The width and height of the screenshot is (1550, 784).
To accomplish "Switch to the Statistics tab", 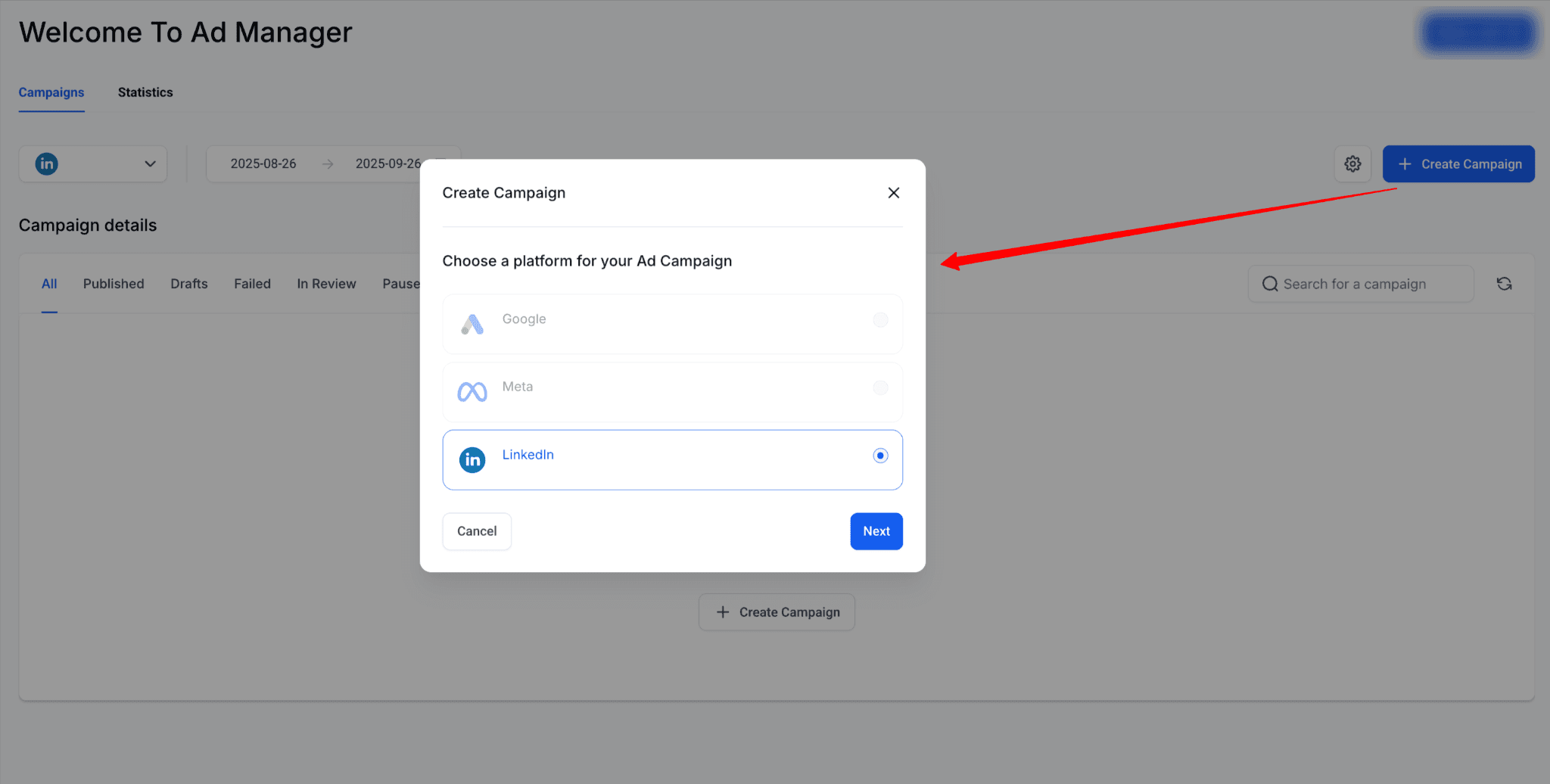I will tap(145, 92).
